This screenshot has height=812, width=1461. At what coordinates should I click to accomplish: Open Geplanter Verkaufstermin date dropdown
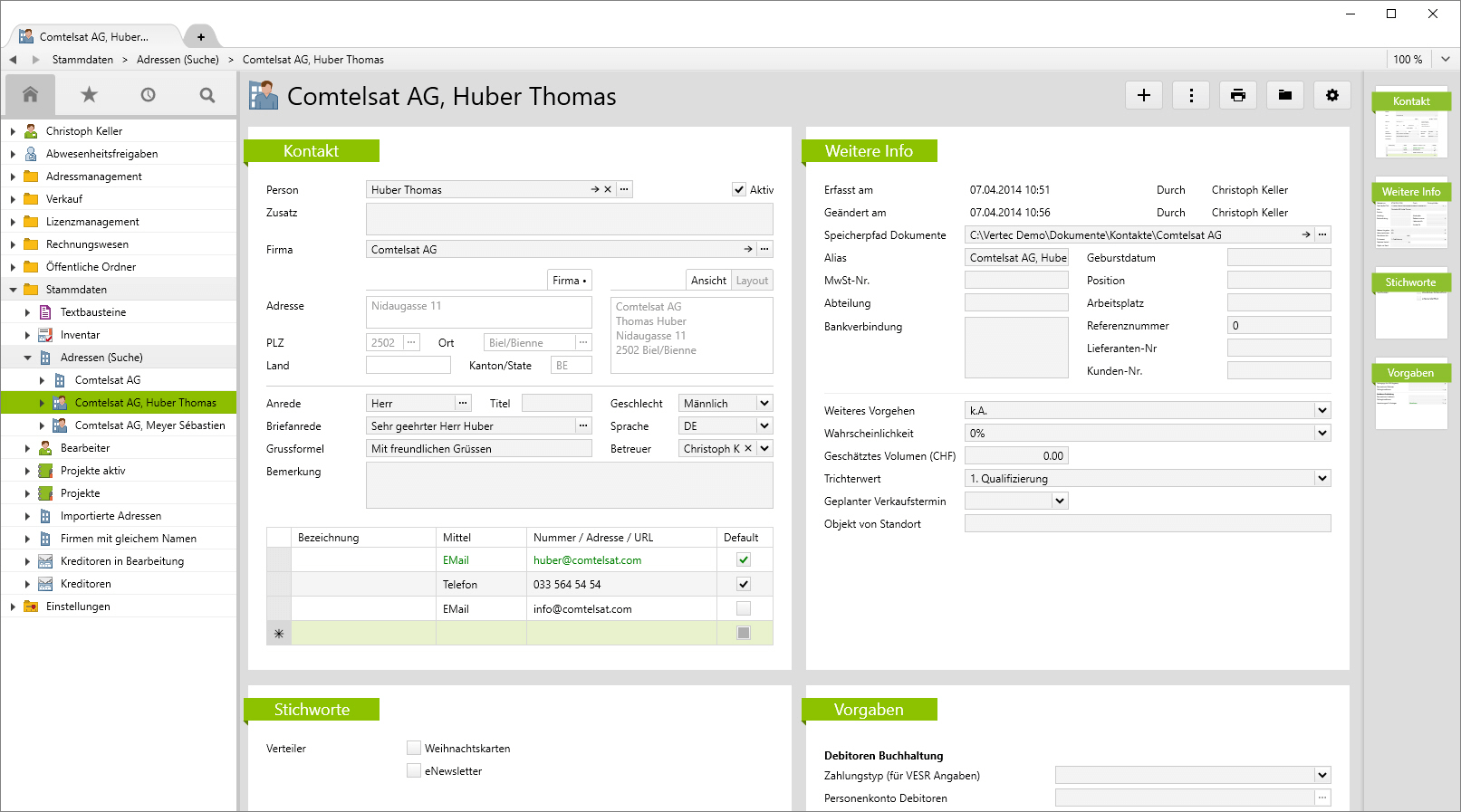point(1060,501)
